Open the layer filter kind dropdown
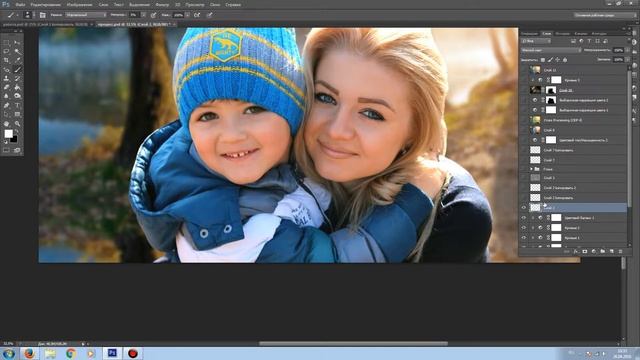The width and height of the screenshot is (640, 360). coord(536,41)
